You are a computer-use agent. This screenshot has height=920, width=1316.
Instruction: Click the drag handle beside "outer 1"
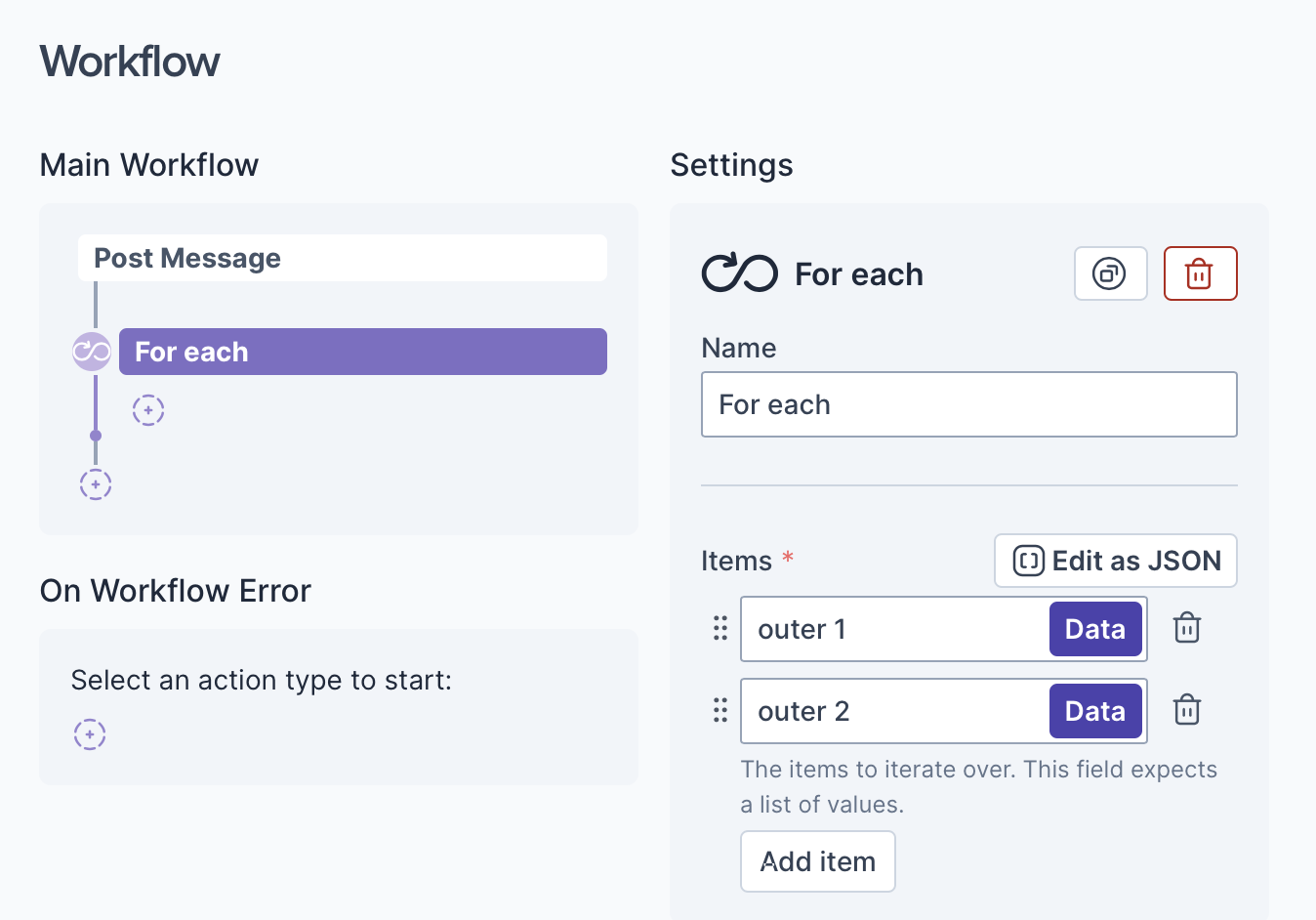click(x=720, y=628)
